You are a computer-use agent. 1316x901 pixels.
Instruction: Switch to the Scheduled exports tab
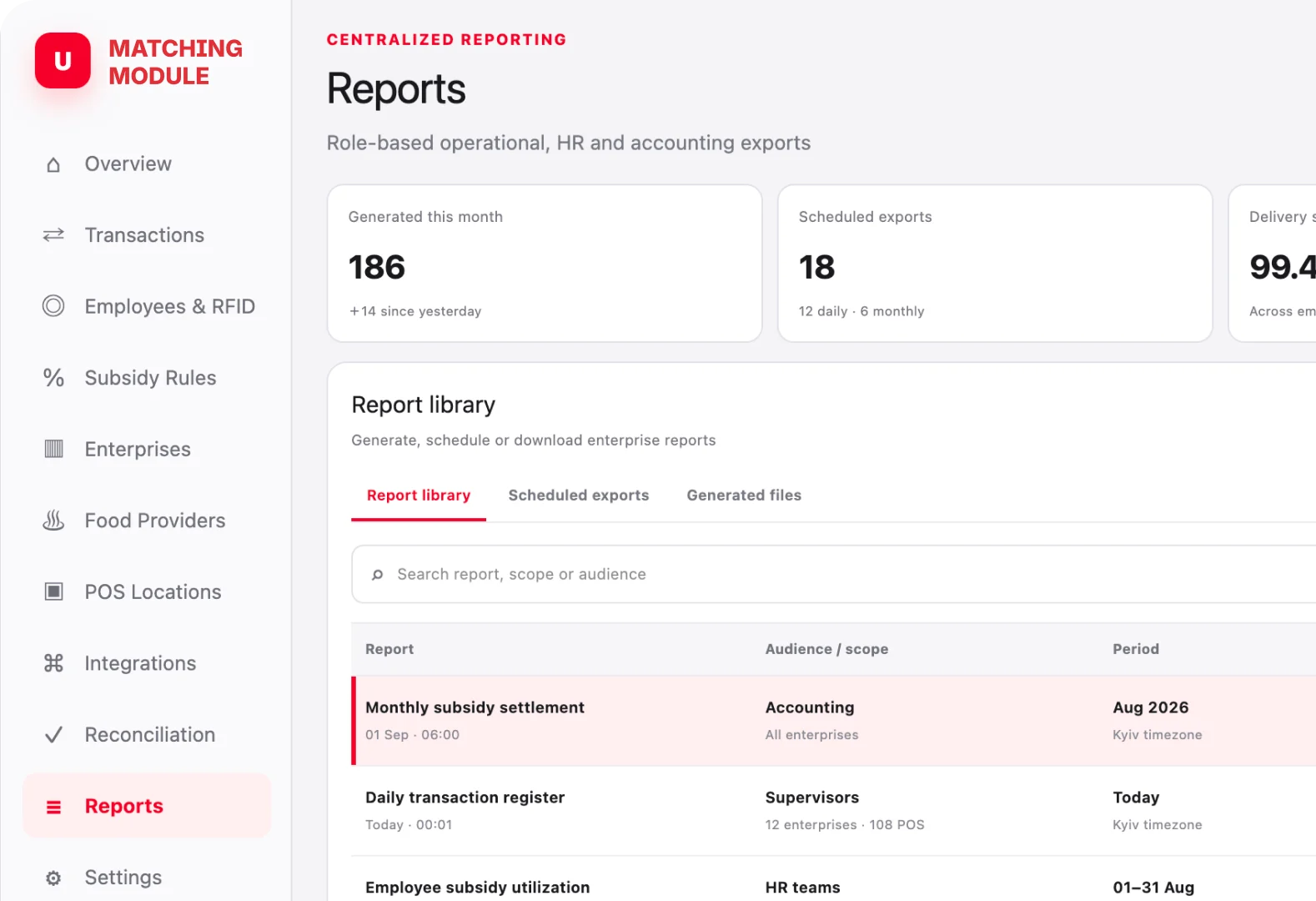pos(579,496)
